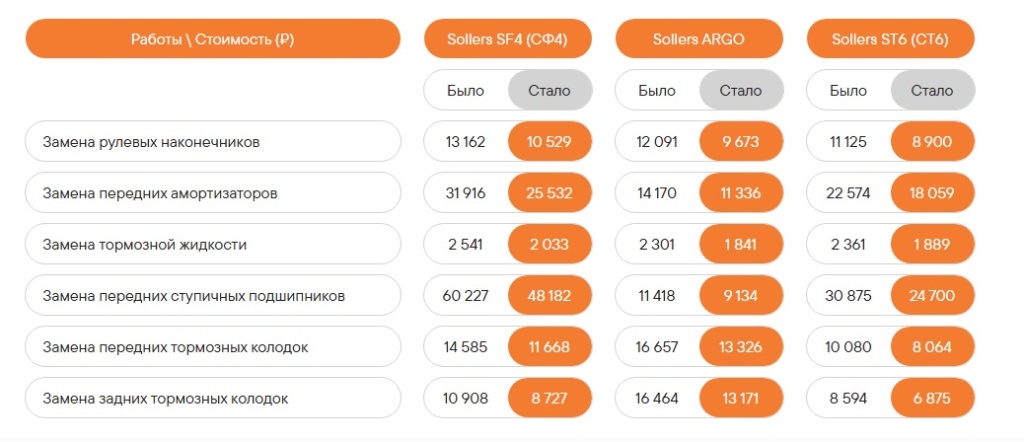
Task: Open Замена передних амортизаторов row
Action: (x=213, y=193)
